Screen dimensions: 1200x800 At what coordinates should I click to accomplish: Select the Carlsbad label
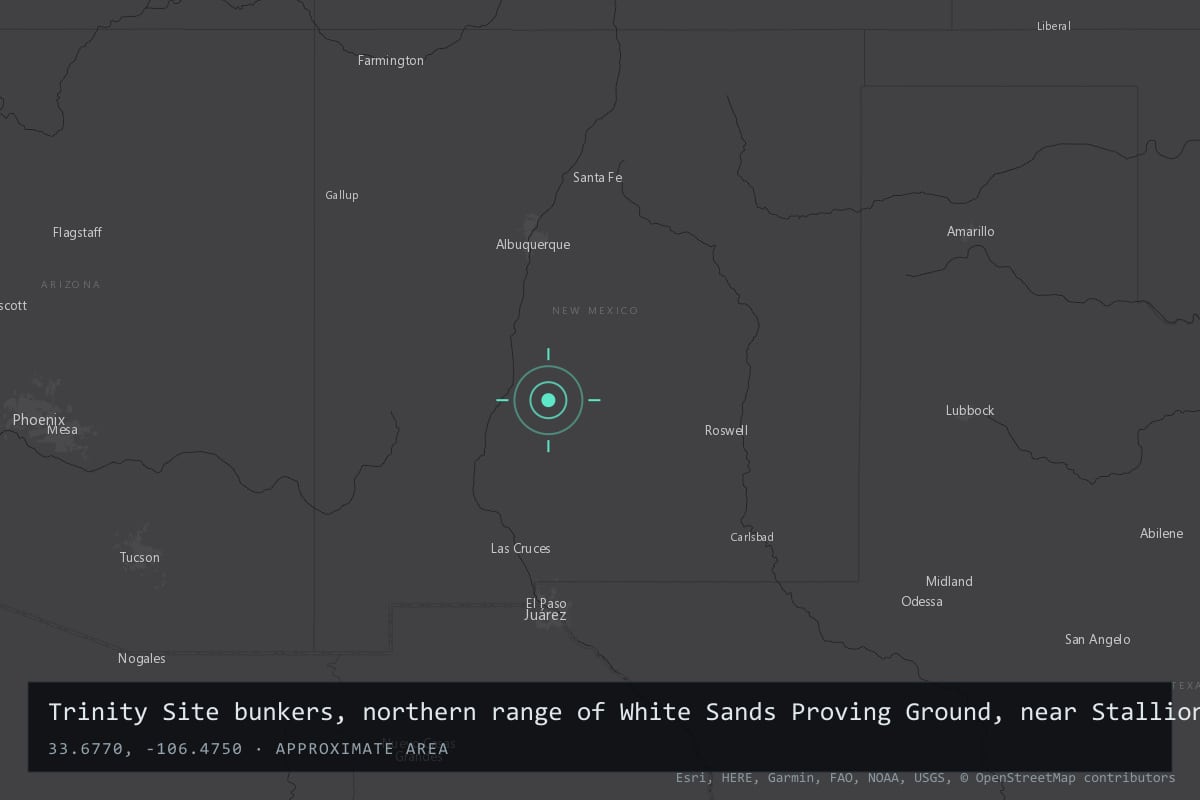coord(752,537)
